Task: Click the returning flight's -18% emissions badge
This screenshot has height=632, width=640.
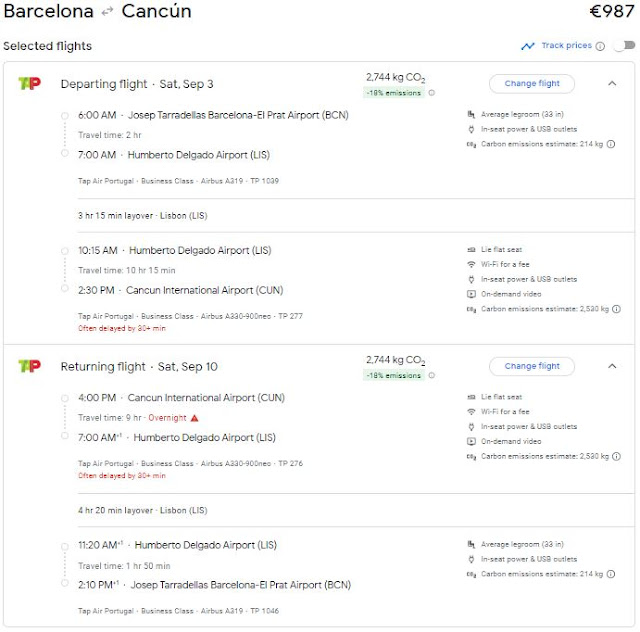Action: tap(394, 376)
